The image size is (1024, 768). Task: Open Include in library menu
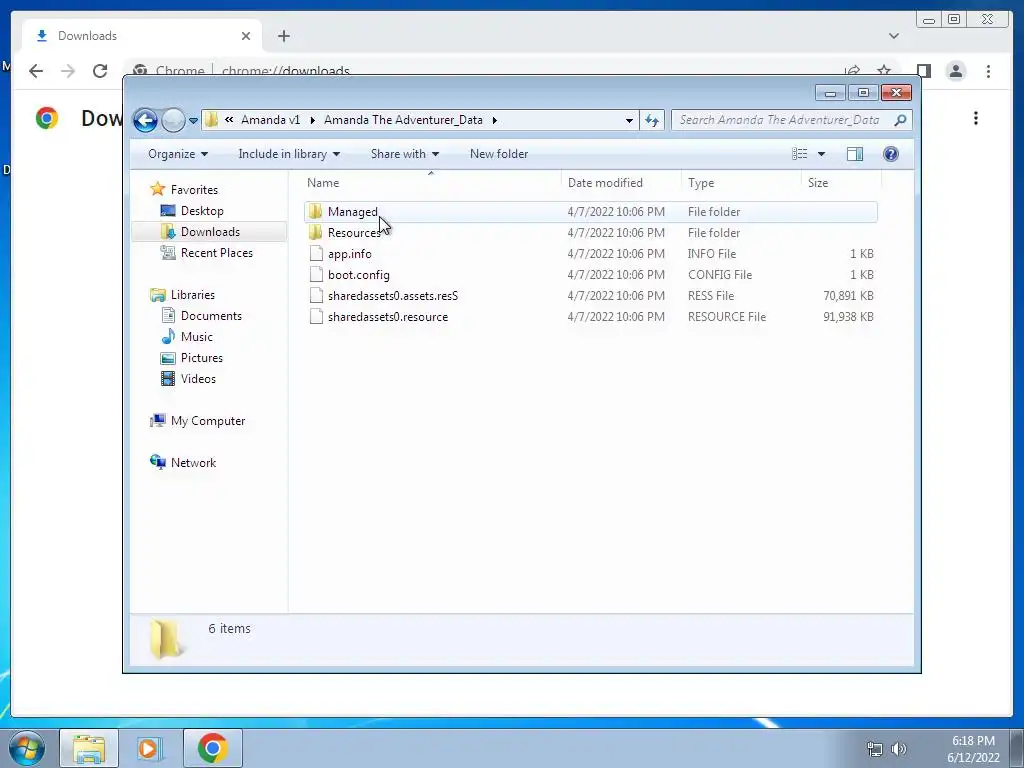click(289, 154)
